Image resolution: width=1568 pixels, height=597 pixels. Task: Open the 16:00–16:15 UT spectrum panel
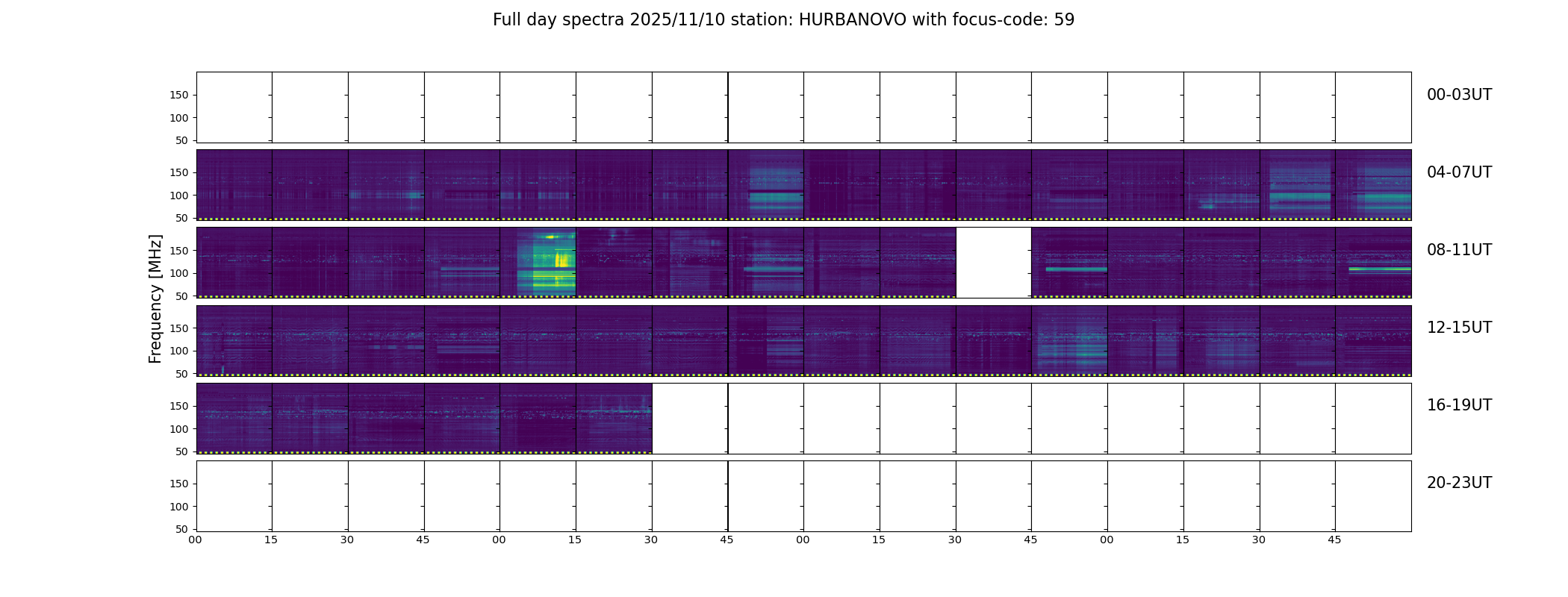(234, 418)
